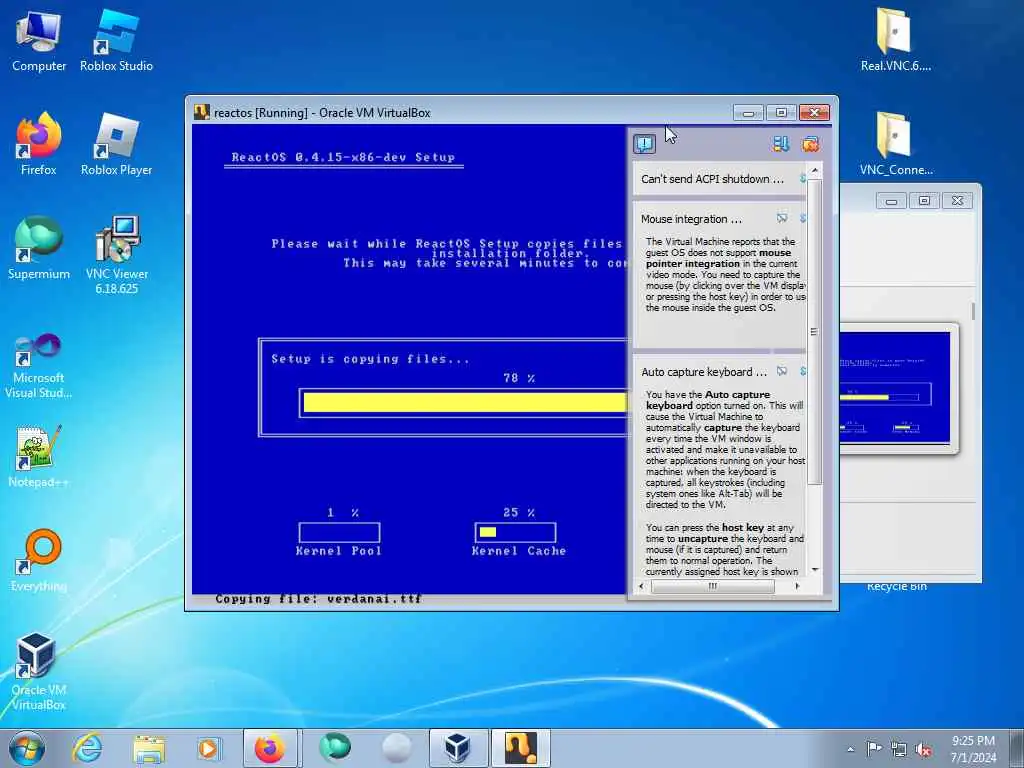Select the VNC_Conne... folder on desktop
The width and height of the screenshot is (1024, 768).
pos(895,144)
